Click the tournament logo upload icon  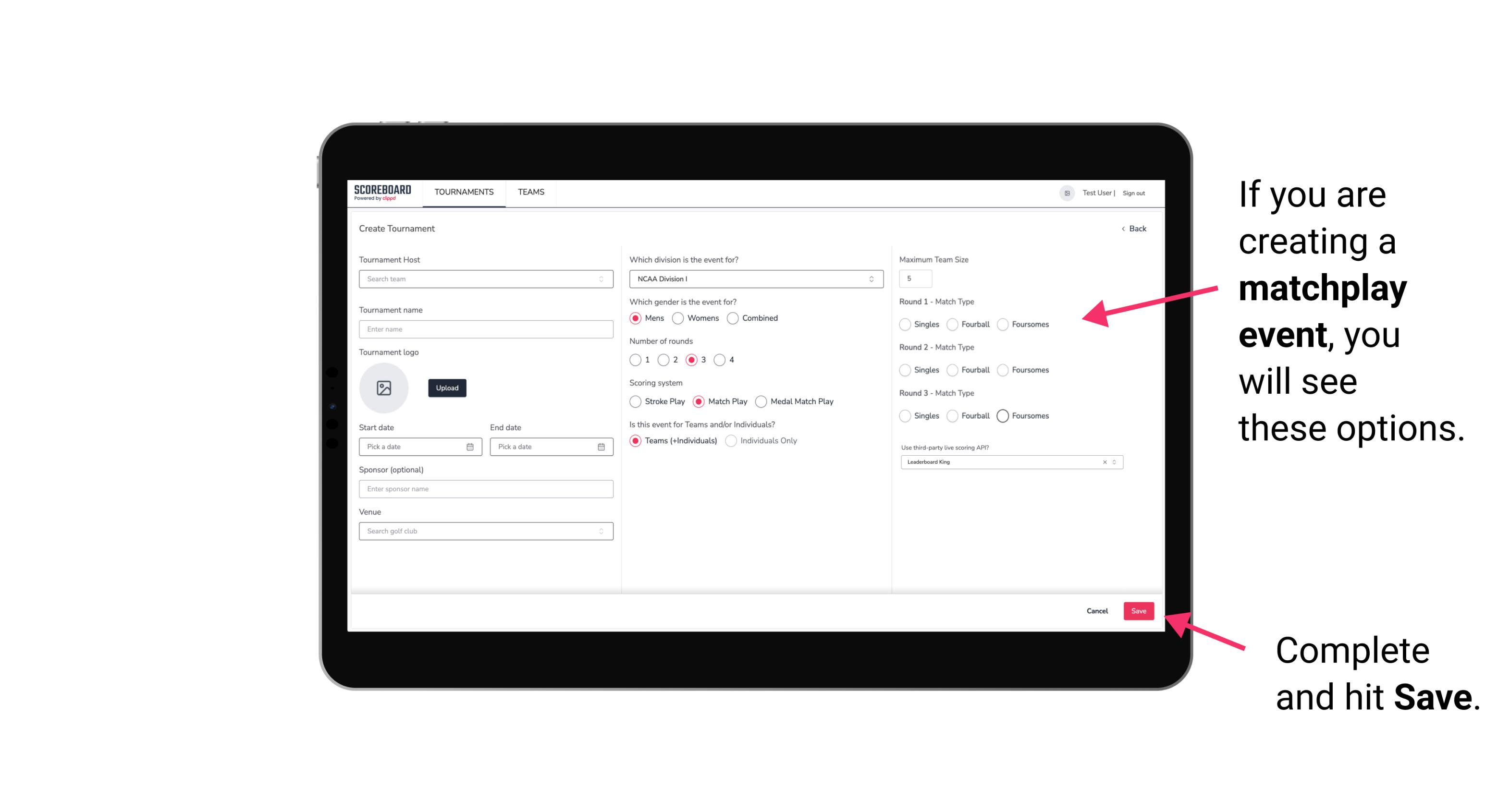[384, 388]
